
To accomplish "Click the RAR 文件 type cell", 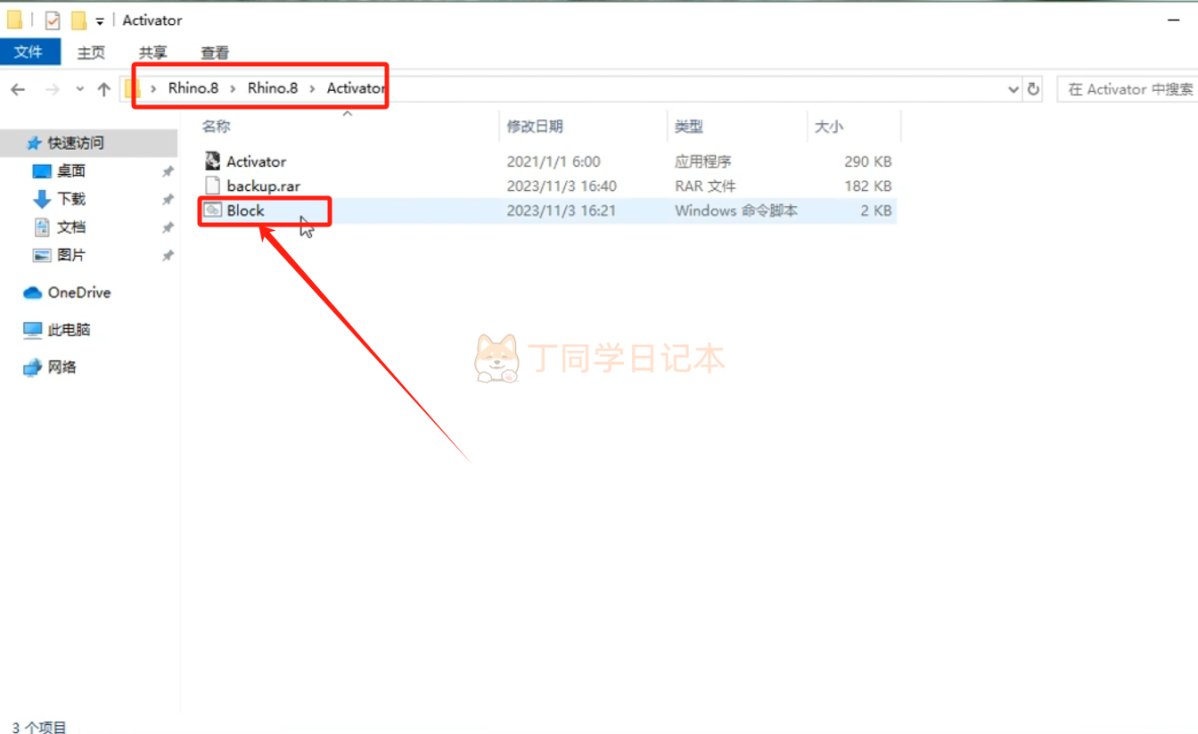I will click(x=705, y=186).
